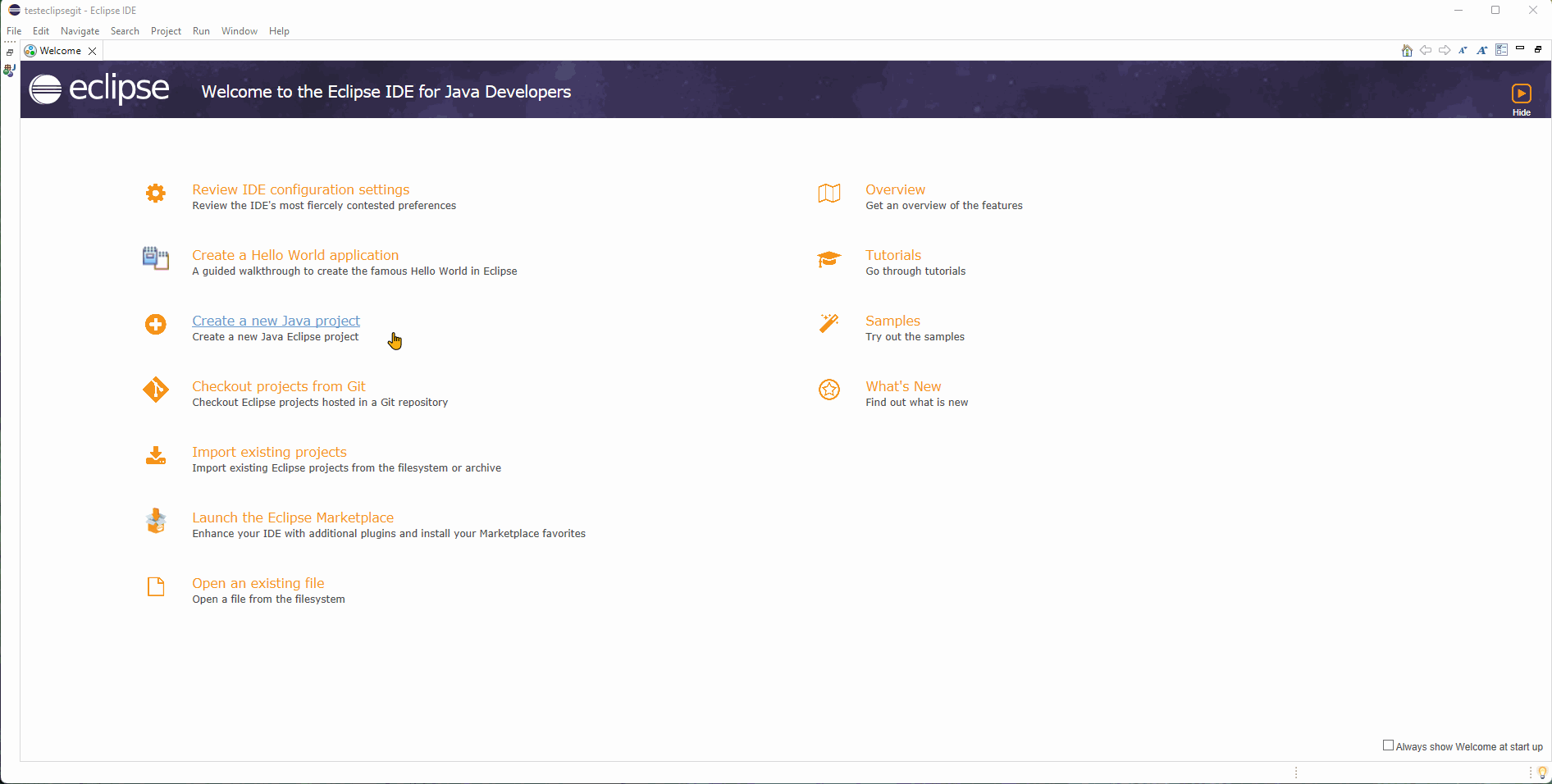Open the Tutorials link
This screenshot has width=1552, height=784.
pos(893,255)
